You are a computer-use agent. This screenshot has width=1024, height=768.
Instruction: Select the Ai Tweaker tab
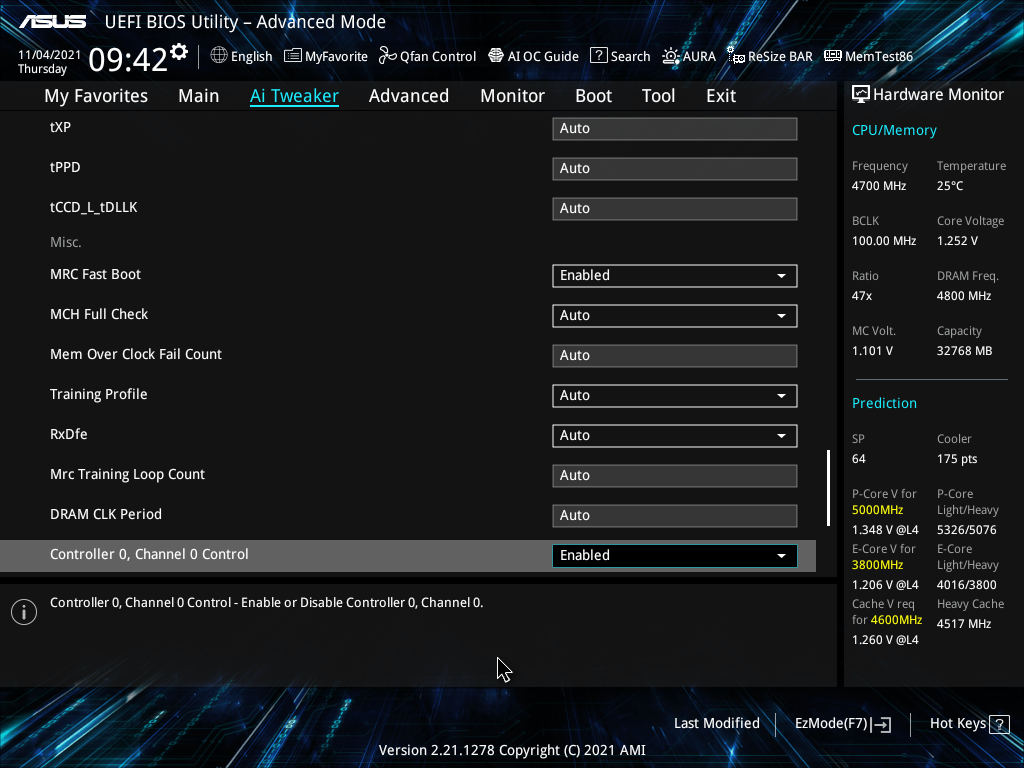[294, 96]
